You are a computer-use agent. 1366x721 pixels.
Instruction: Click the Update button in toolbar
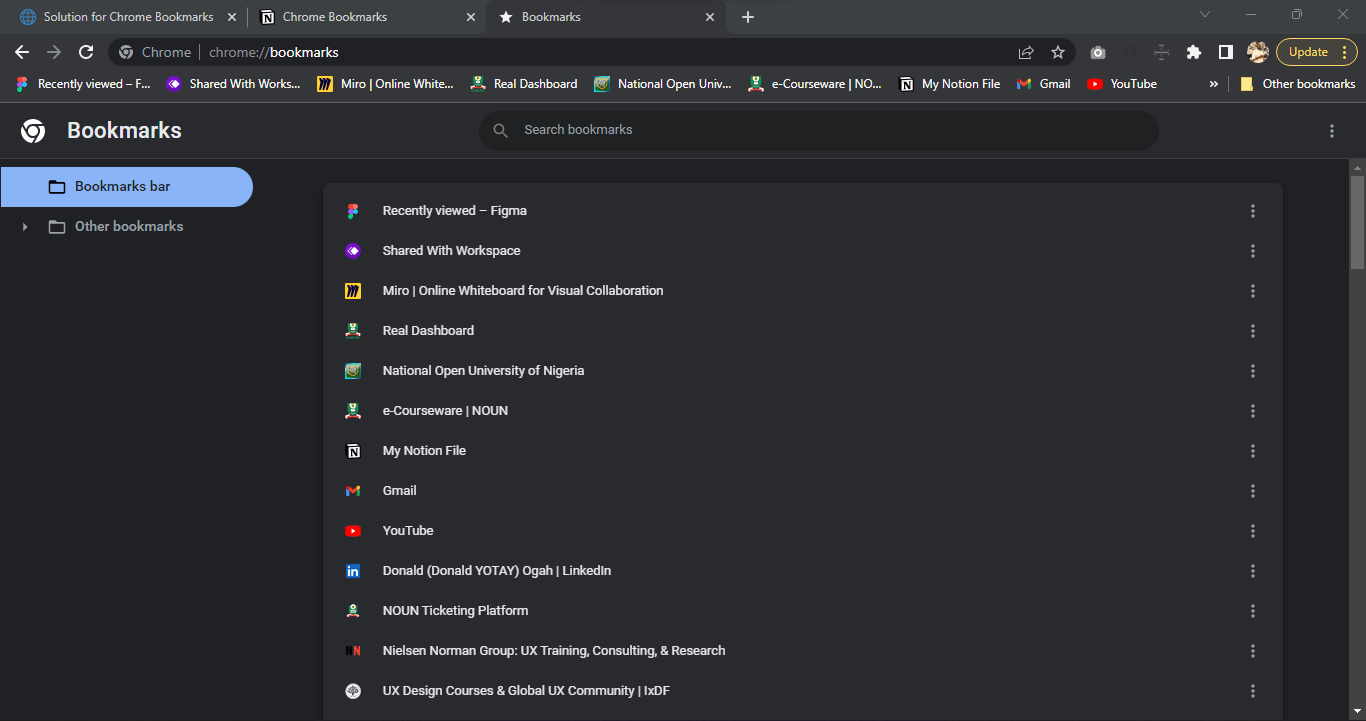pos(1316,52)
